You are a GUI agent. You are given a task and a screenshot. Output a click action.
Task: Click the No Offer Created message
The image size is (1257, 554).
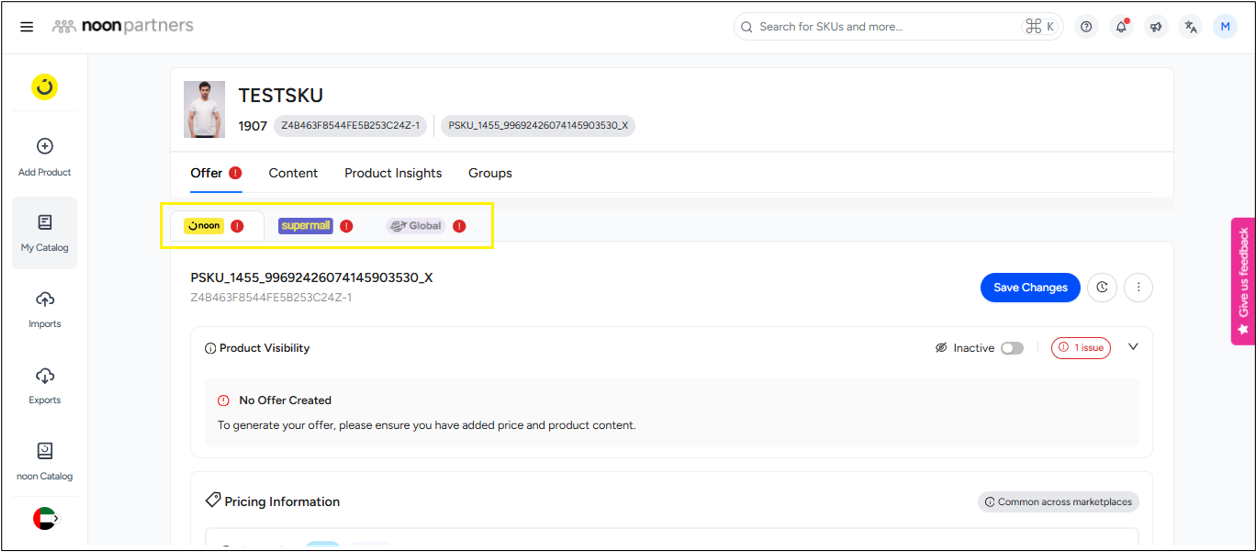(x=672, y=412)
